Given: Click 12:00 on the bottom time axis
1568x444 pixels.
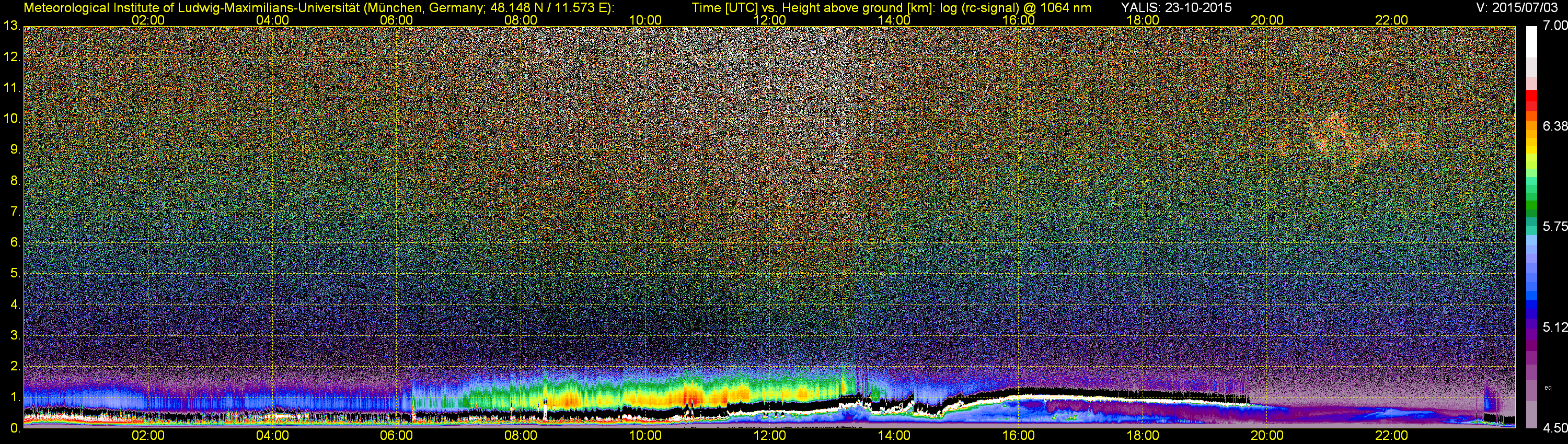Looking at the screenshot, I should tap(769, 436).
